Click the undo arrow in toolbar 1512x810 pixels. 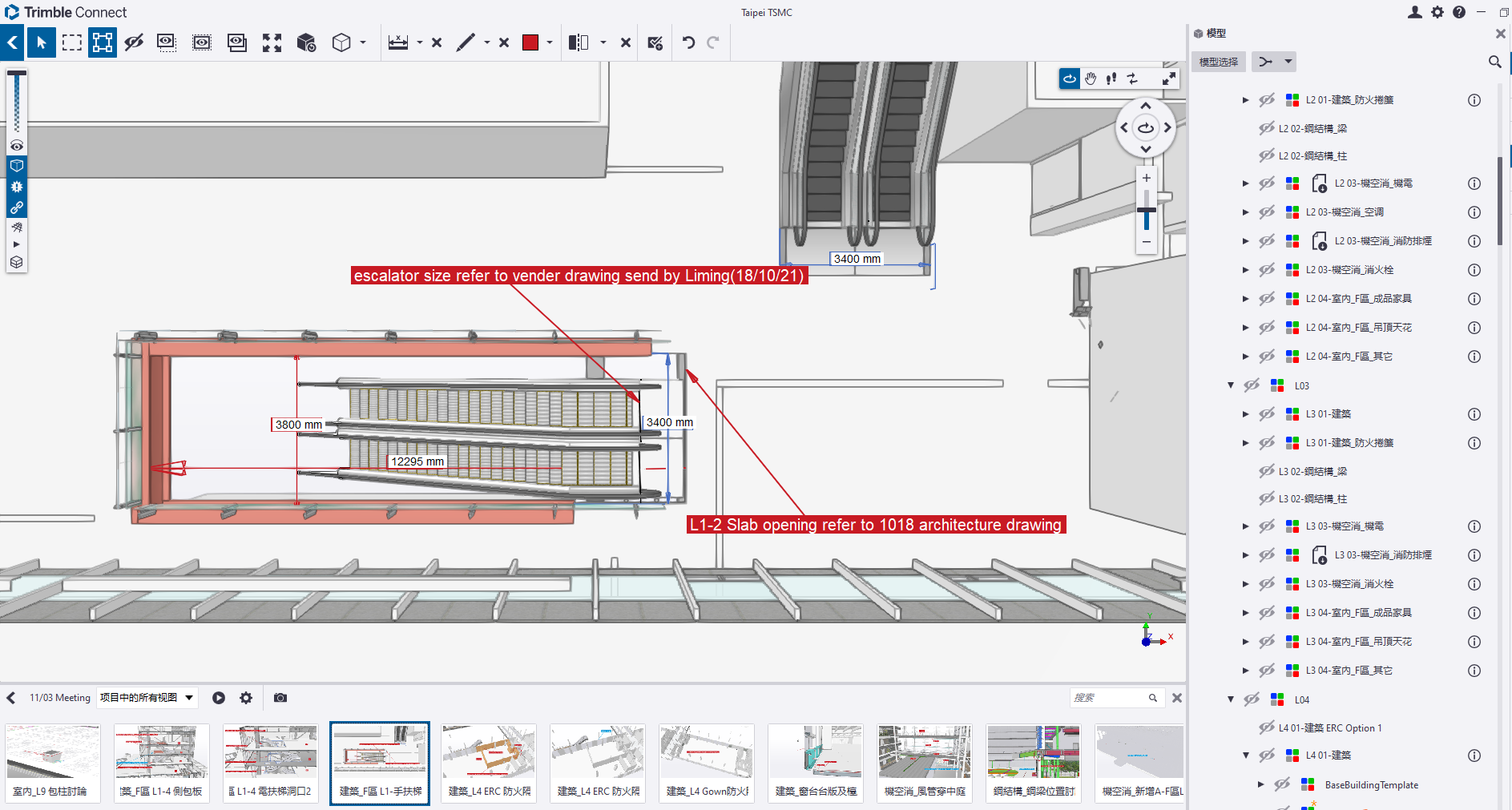point(688,42)
